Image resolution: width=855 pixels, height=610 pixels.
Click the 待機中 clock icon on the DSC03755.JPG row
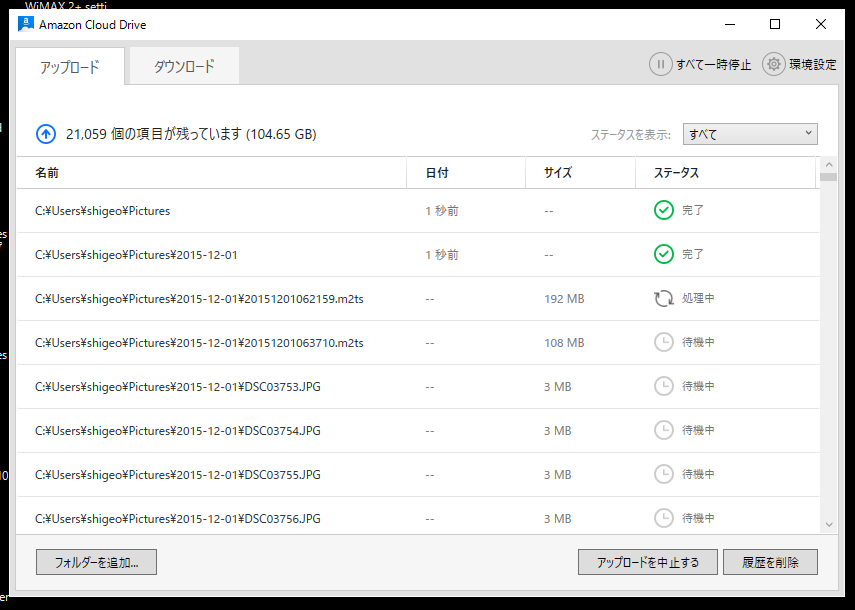[664, 474]
